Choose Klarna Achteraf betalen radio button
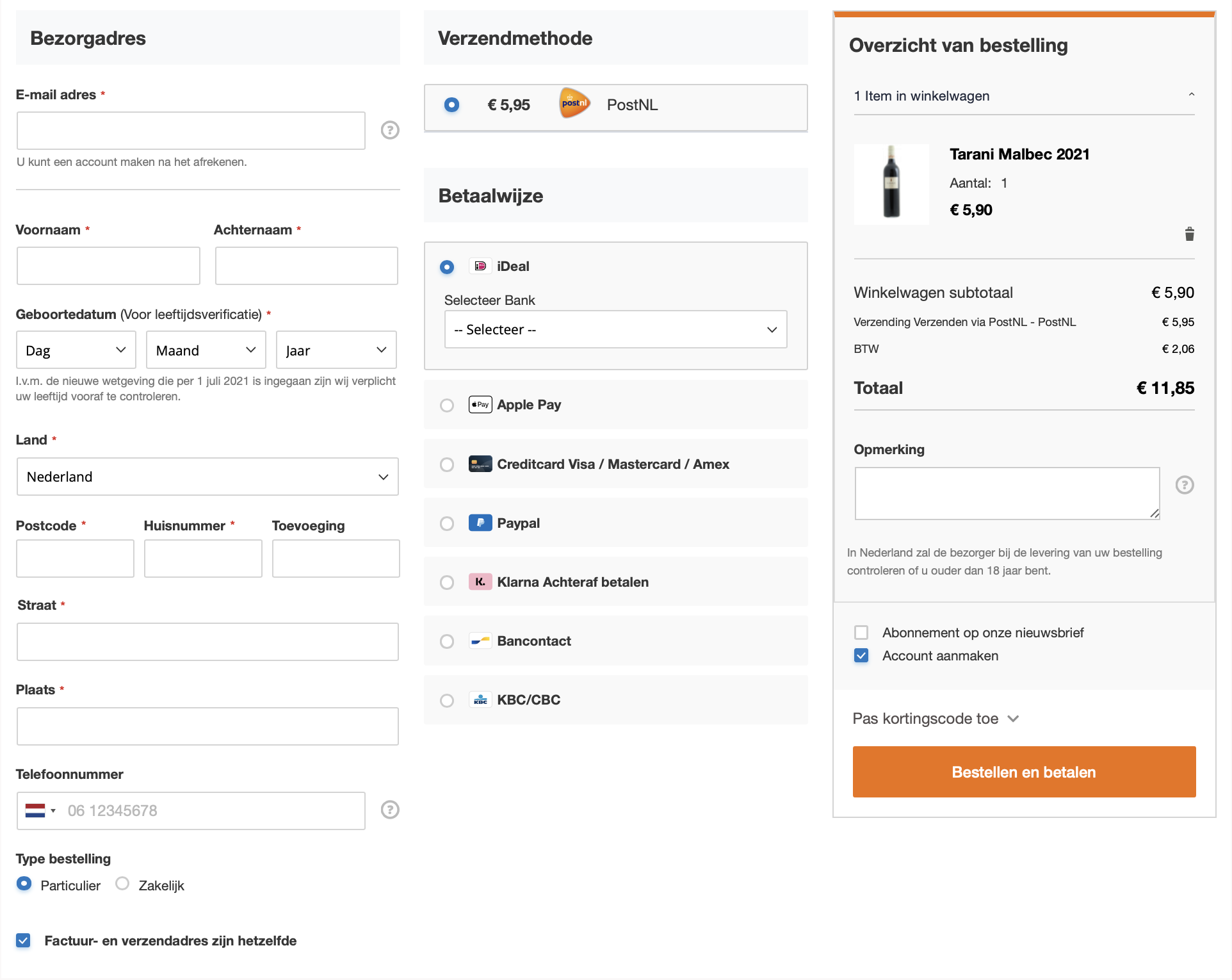 click(447, 582)
